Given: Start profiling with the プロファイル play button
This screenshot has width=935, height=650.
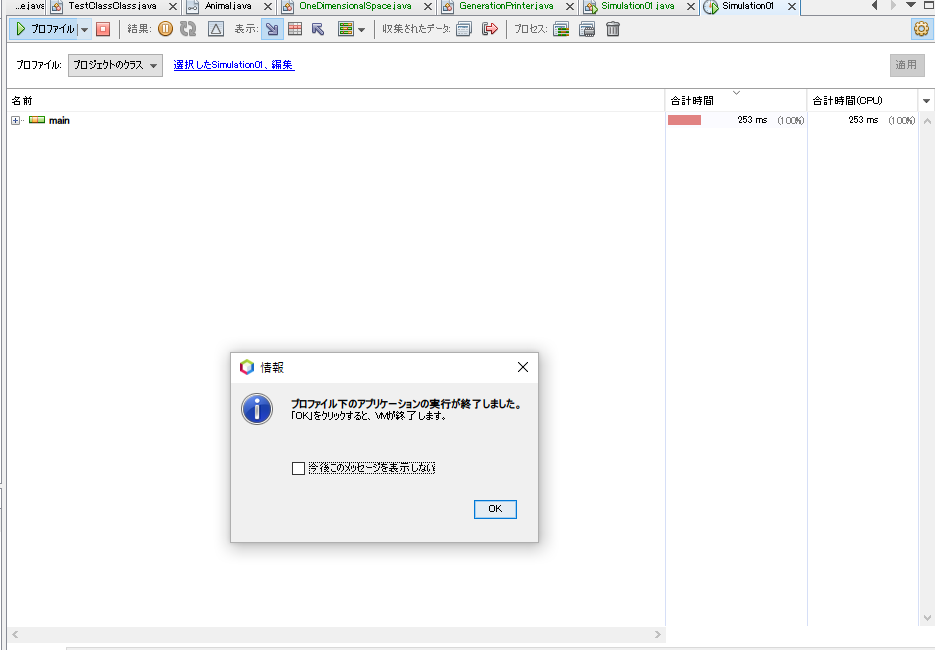Looking at the screenshot, I should tap(44, 29).
